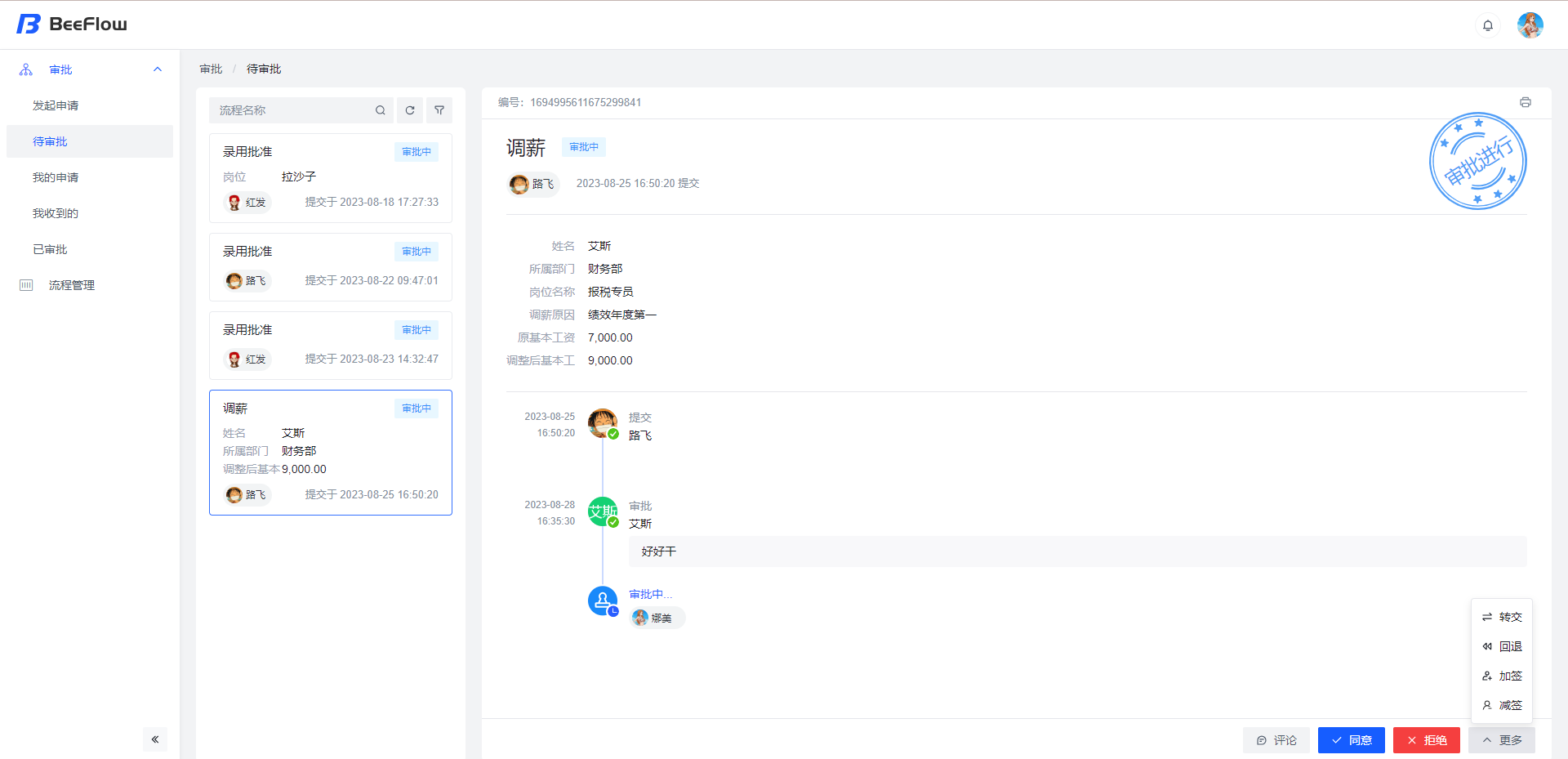
Task: Select the 调薪 card for 艾斯
Action: point(330,452)
